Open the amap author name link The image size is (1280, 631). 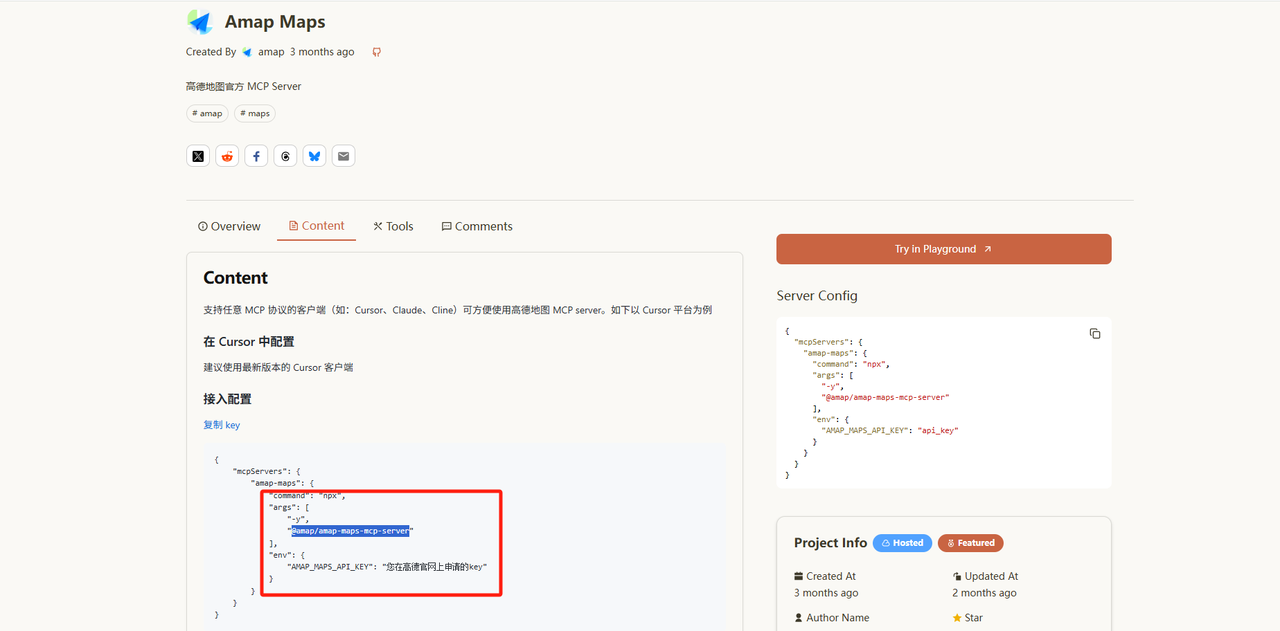pyautogui.click(x=271, y=52)
